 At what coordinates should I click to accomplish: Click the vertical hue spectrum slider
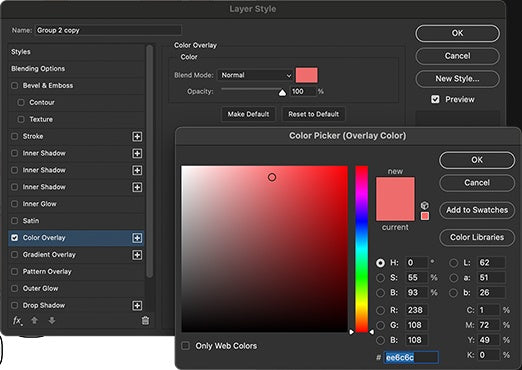click(x=362, y=249)
